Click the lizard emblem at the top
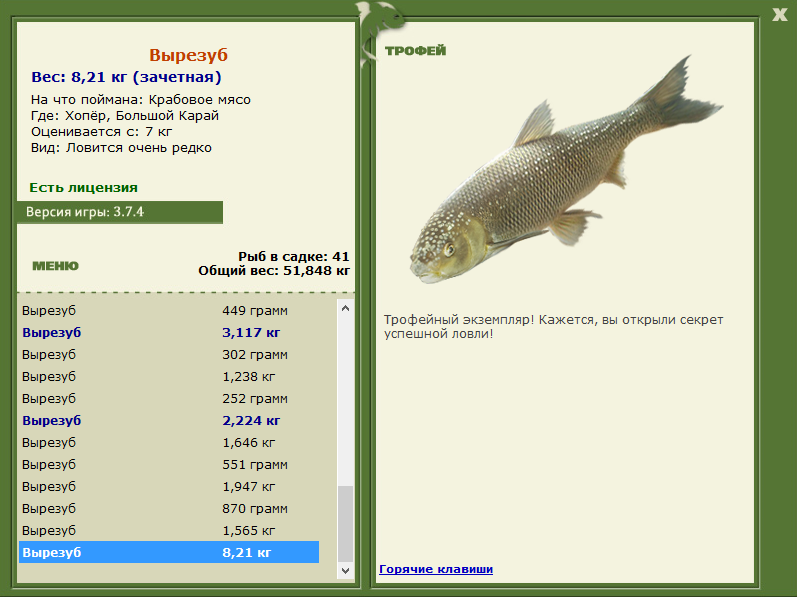This screenshot has height=597, width=797. pyautogui.click(x=377, y=20)
